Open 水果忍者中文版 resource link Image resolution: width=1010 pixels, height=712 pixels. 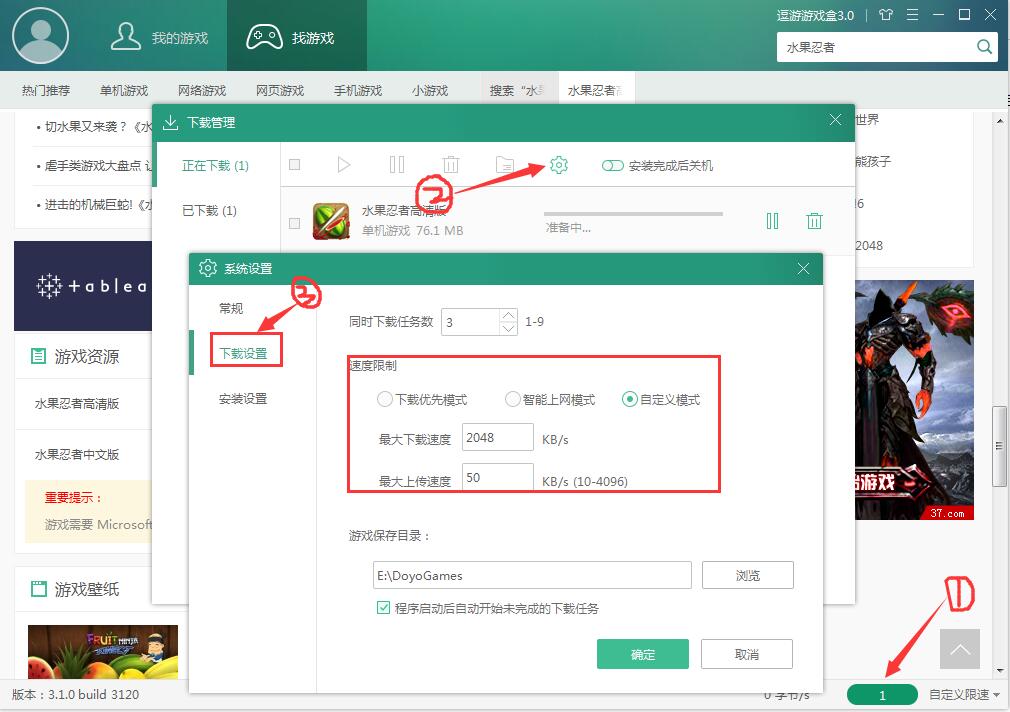pyautogui.click(x=77, y=454)
